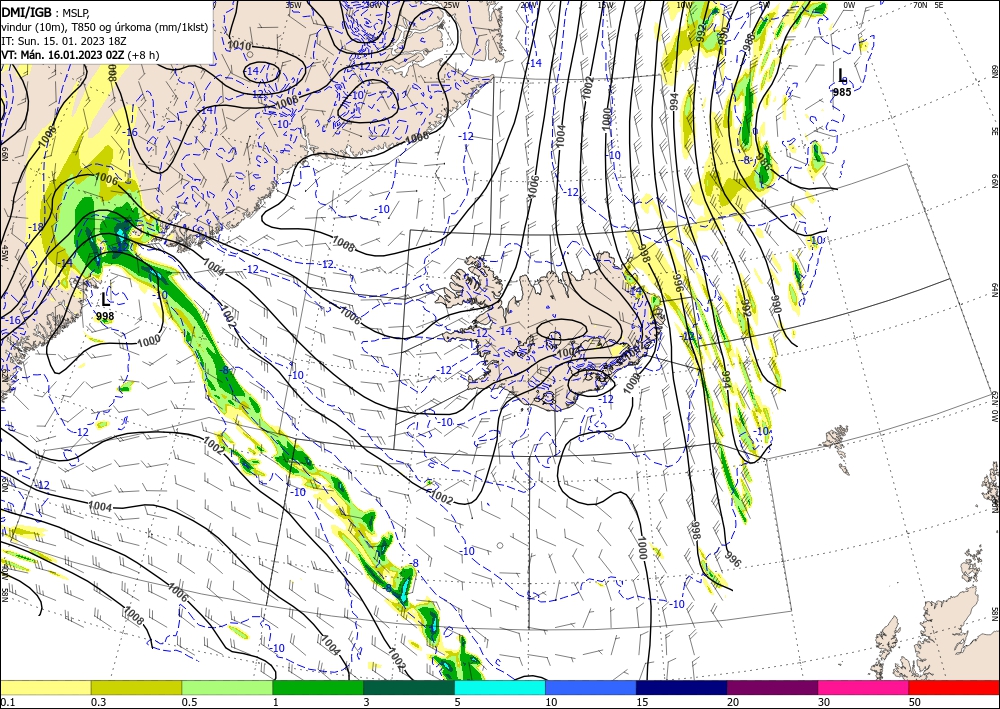Click the olive 0.3–0.5 mm legend swatch
1000x709 pixels.
point(136,687)
